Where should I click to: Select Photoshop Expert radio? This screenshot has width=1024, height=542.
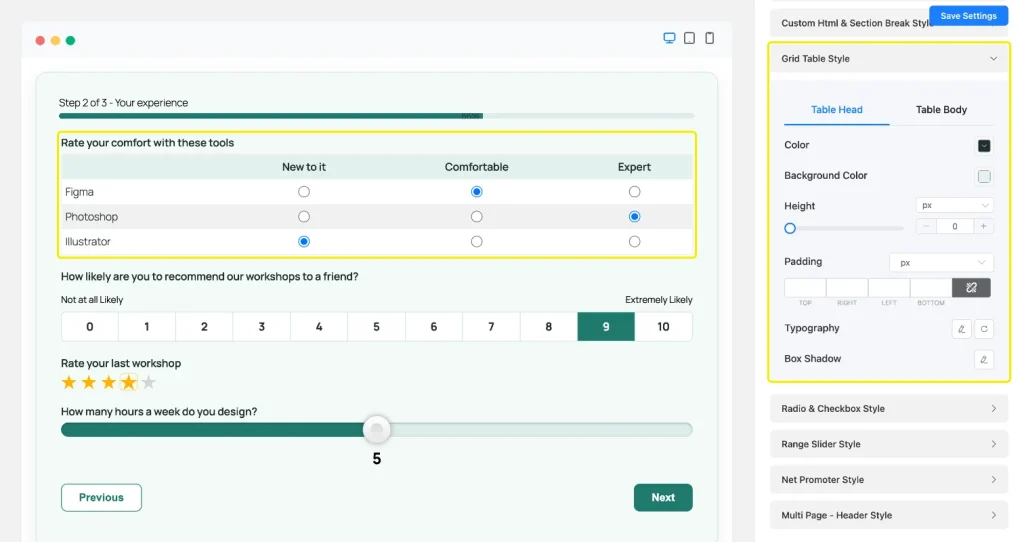[x=634, y=217]
